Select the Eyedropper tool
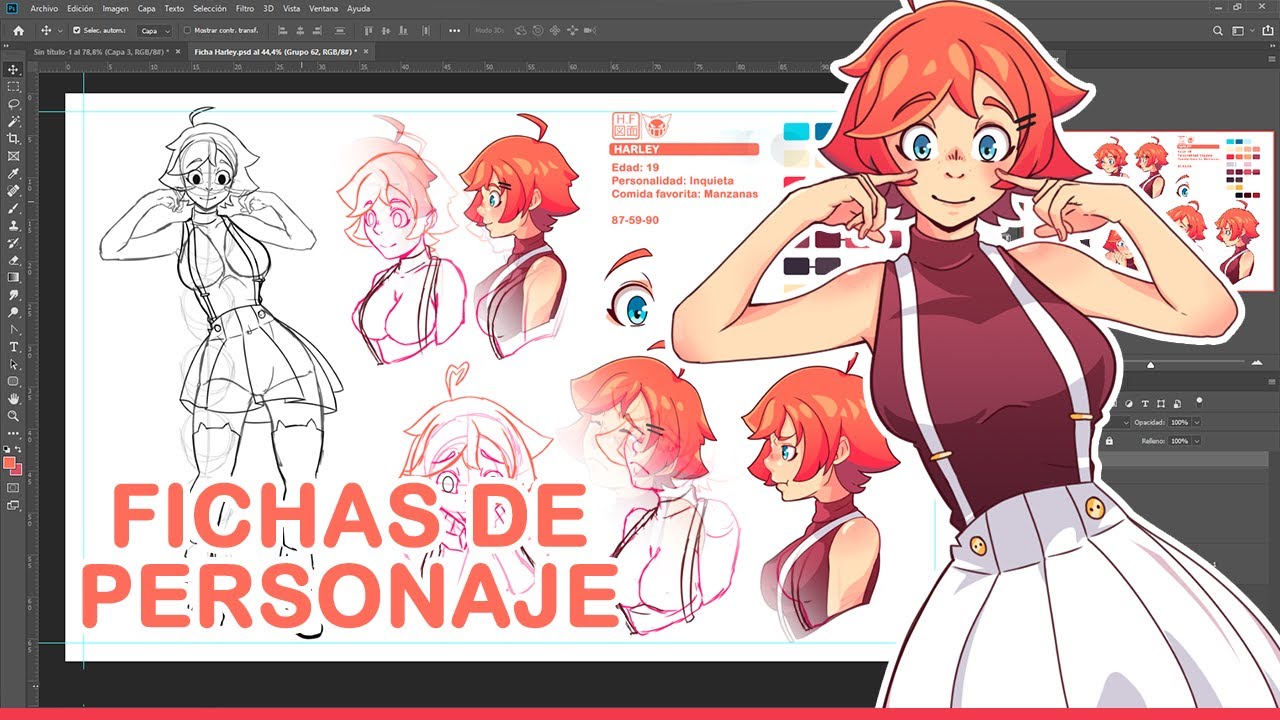The image size is (1280, 720). (14, 173)
